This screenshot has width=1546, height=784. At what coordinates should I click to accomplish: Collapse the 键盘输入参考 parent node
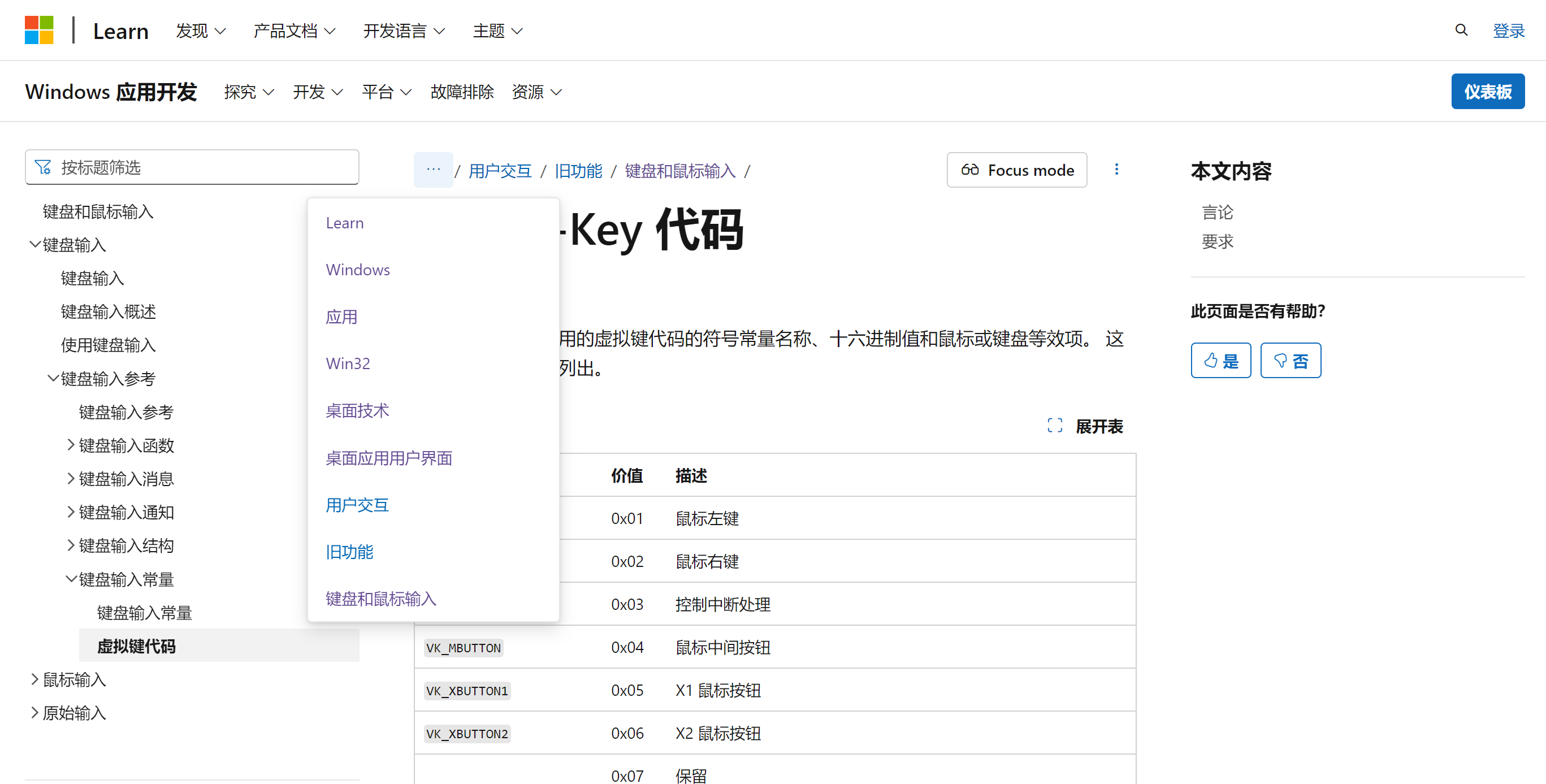[53, 378]
